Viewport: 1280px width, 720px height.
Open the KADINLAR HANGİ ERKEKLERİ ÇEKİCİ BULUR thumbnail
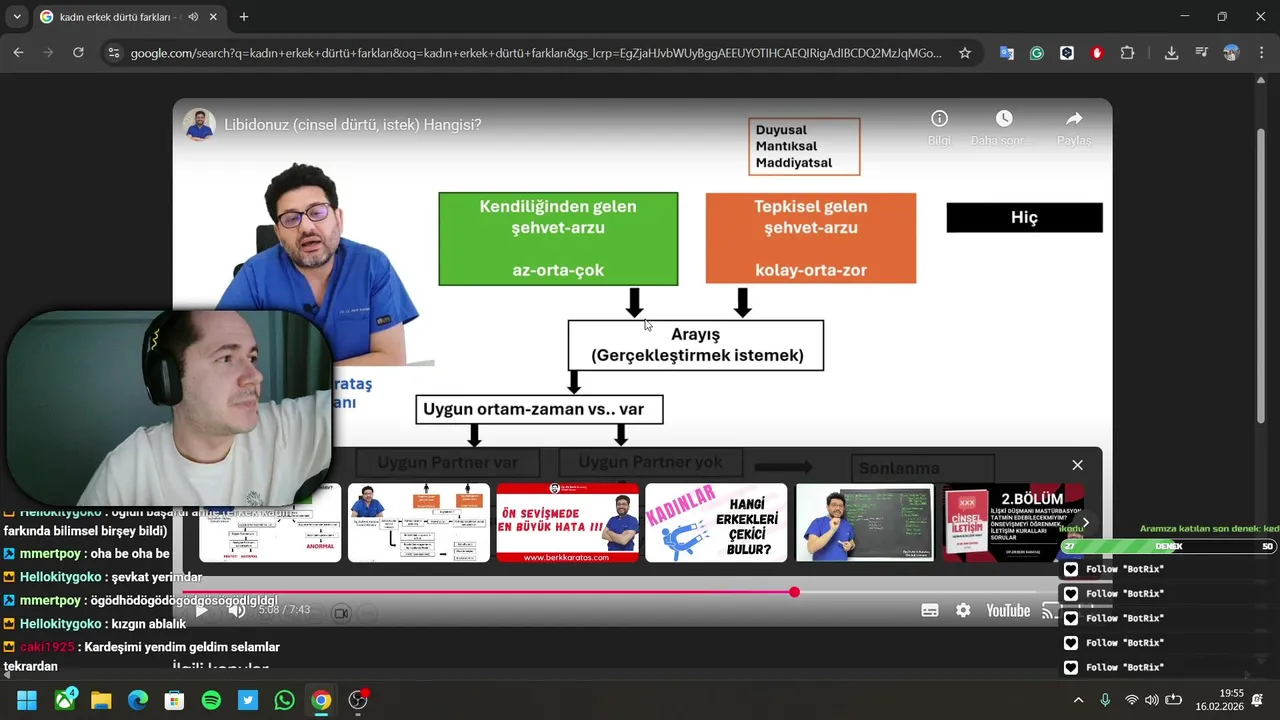tap(716, 523)
